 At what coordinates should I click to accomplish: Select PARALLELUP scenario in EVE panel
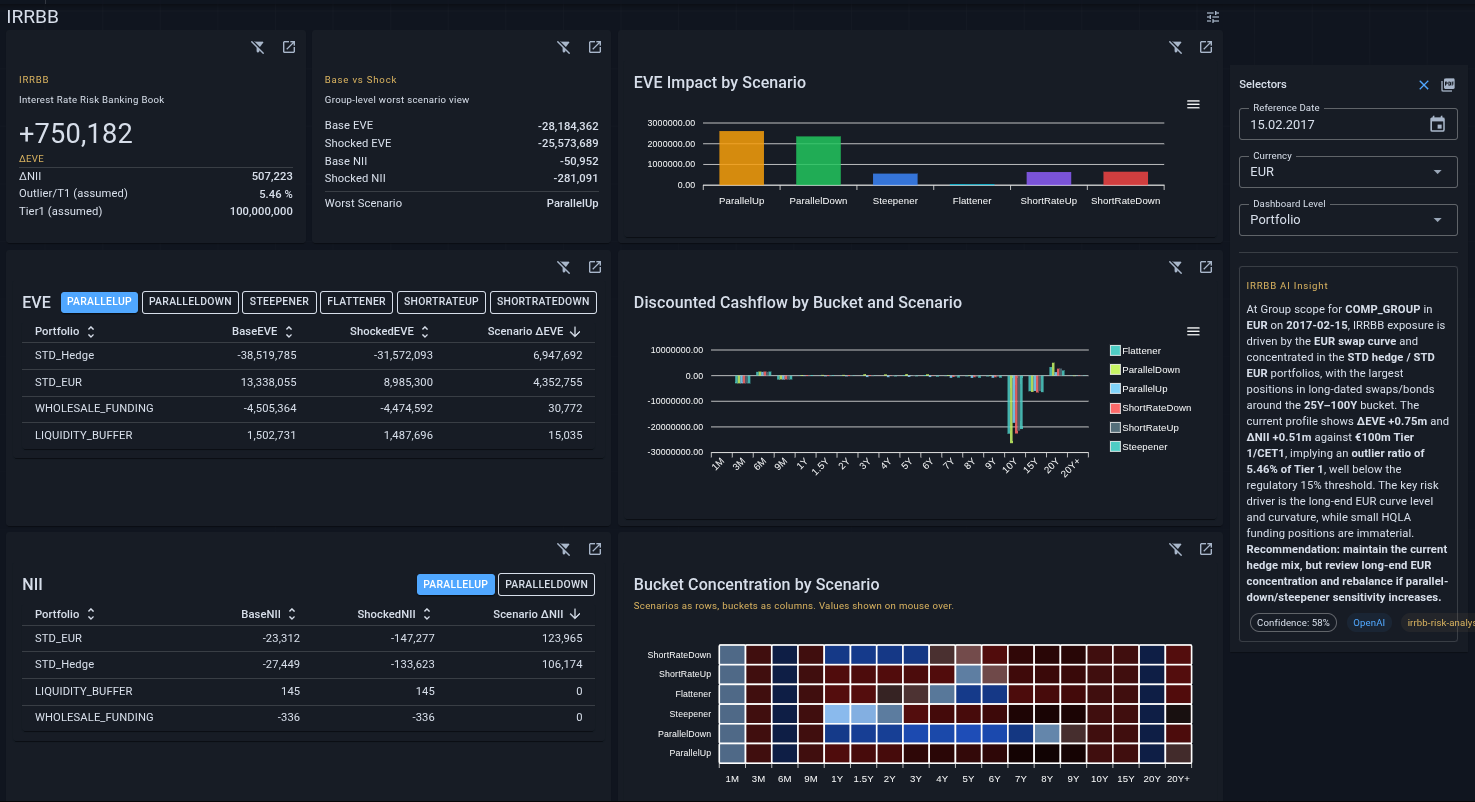99,302
